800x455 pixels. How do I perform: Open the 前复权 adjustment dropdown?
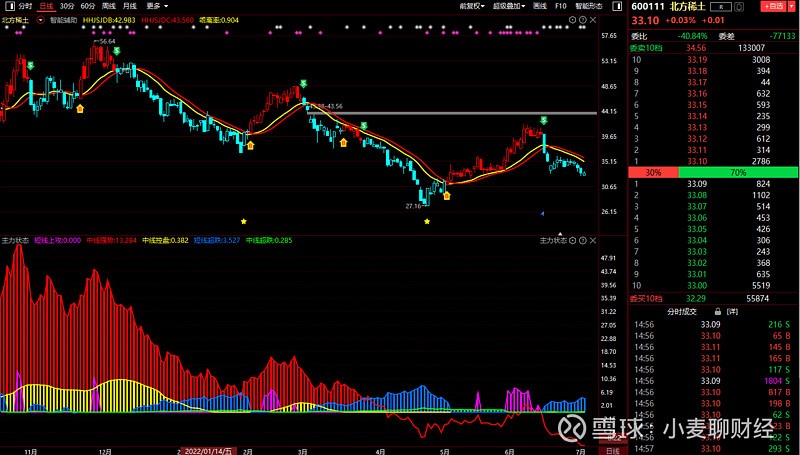pyautogui.click(x=471, y=6)
